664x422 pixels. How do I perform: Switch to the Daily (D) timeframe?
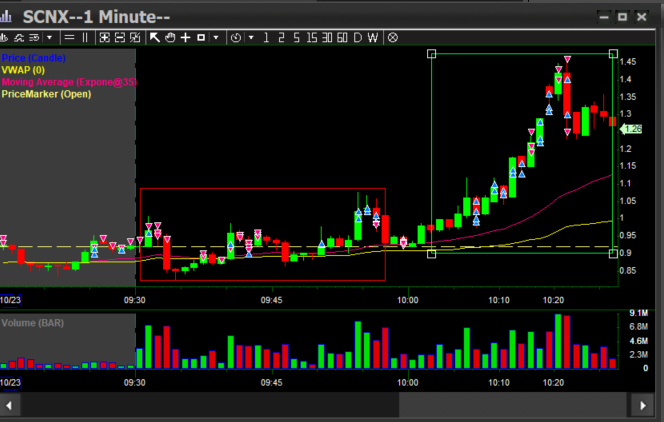(357, 38)
